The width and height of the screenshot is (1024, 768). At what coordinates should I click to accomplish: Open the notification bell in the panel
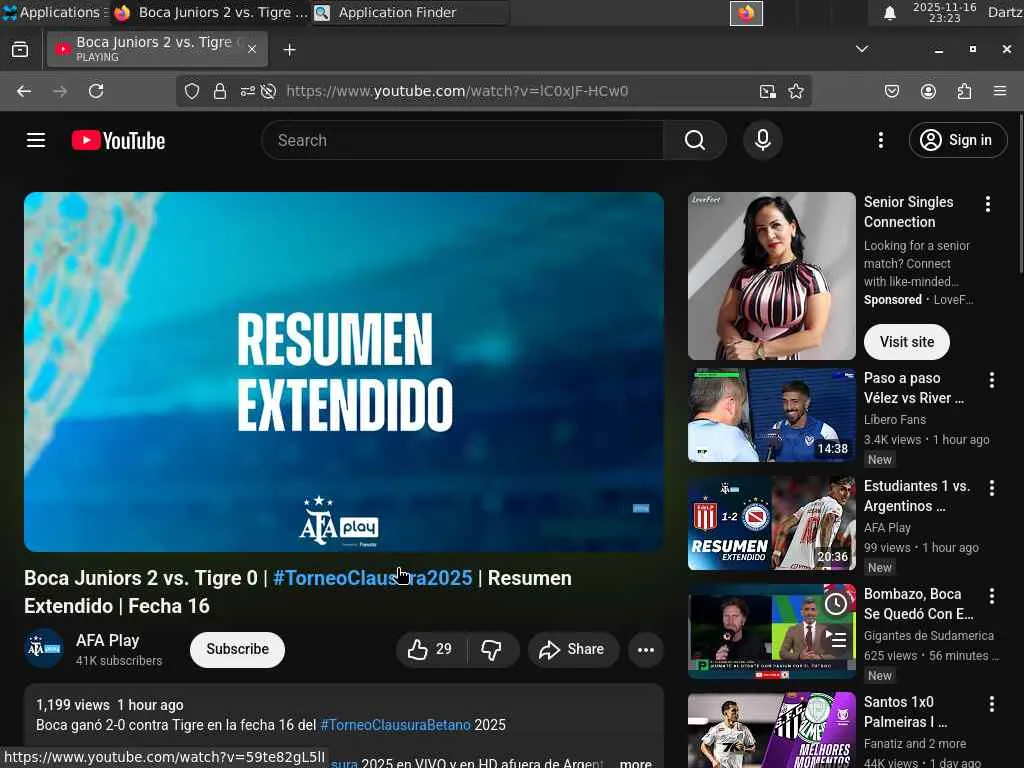pos(889,13)
